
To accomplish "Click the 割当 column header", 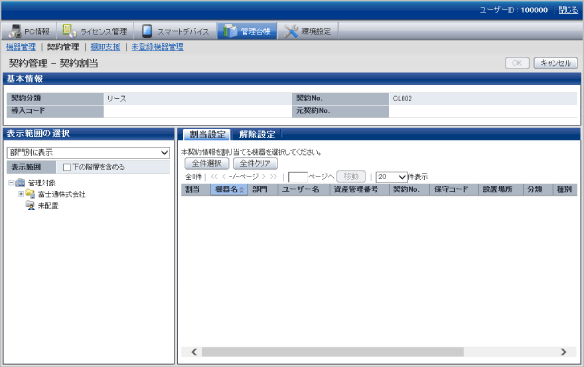I will (196, 189).
